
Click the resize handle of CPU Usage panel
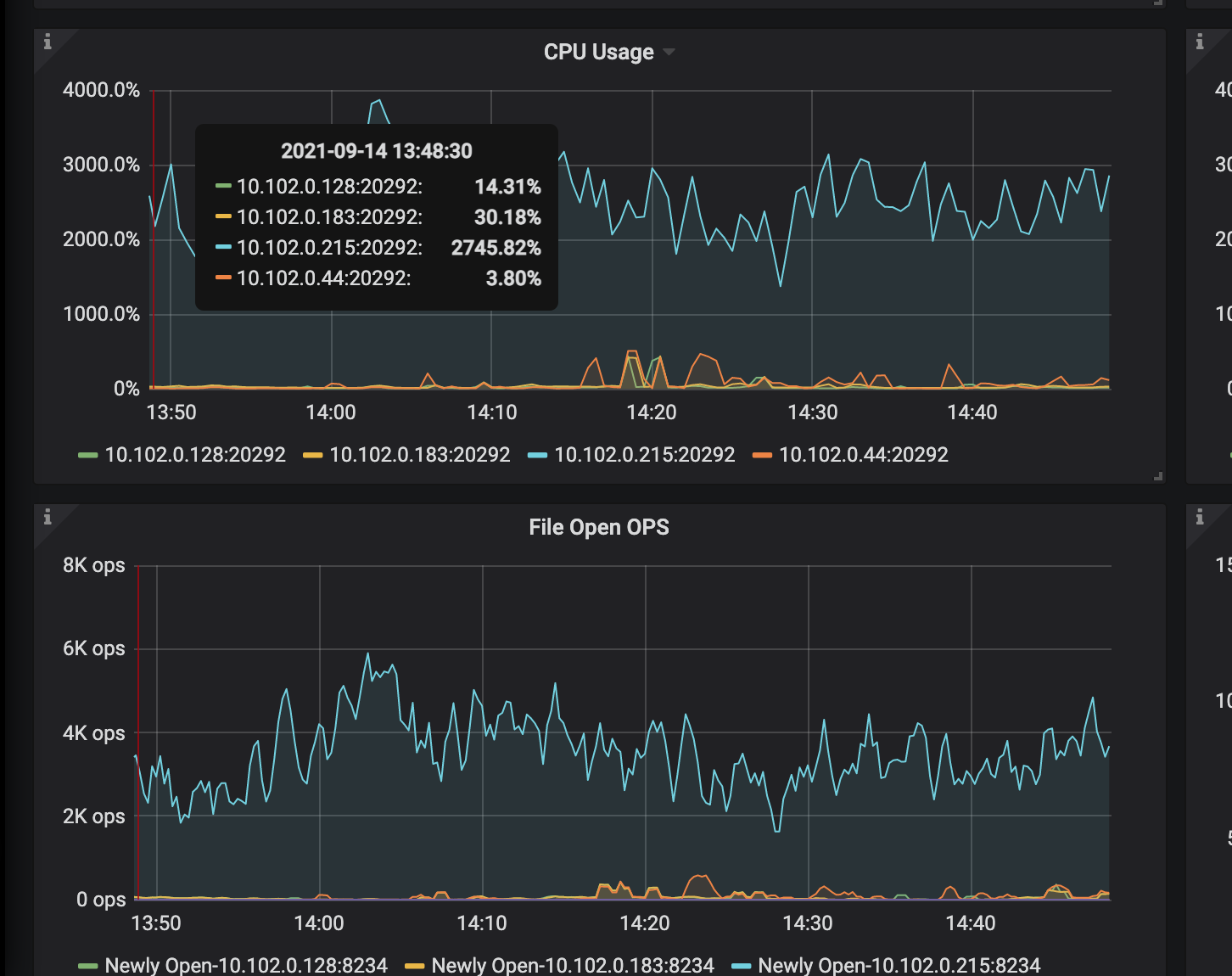click(1158, 477)
